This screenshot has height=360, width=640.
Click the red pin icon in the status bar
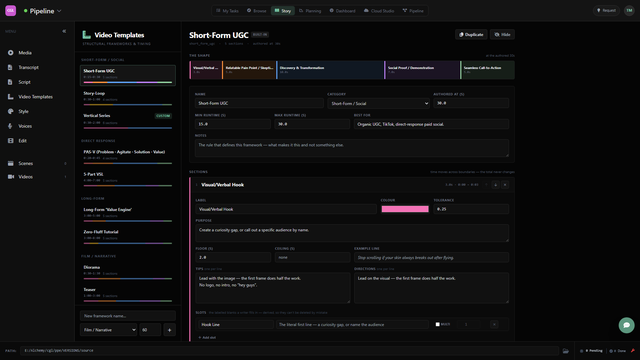pyautogui.click(x=632, y=351)
